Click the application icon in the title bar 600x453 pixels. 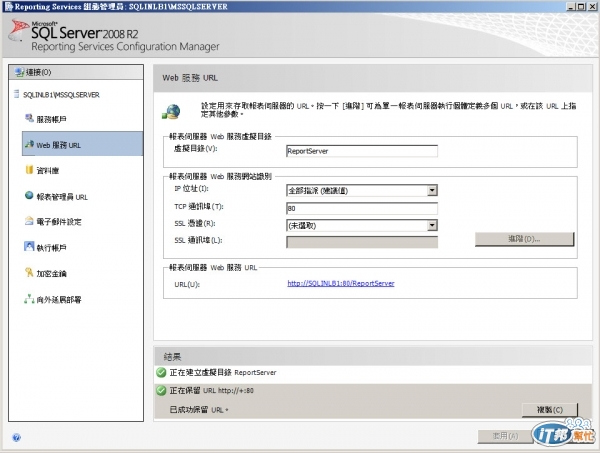tap(9, 7)
